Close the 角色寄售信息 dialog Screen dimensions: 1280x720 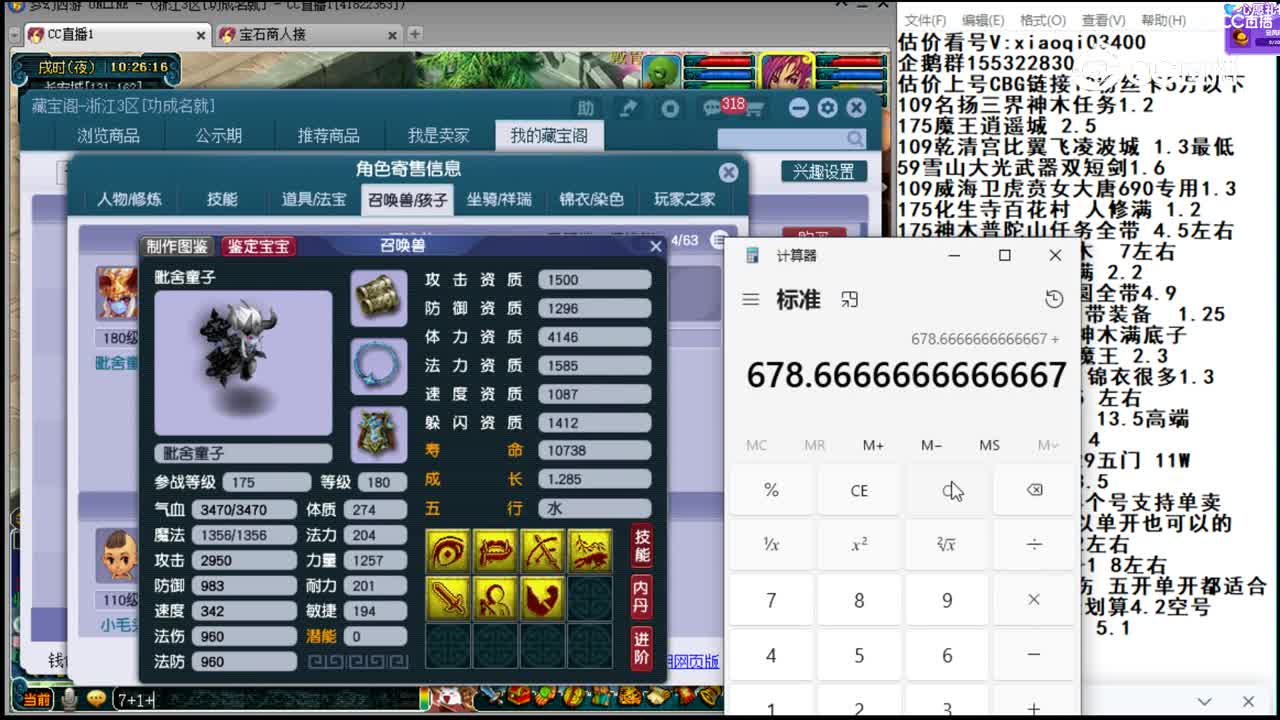(x=729, y=172)
